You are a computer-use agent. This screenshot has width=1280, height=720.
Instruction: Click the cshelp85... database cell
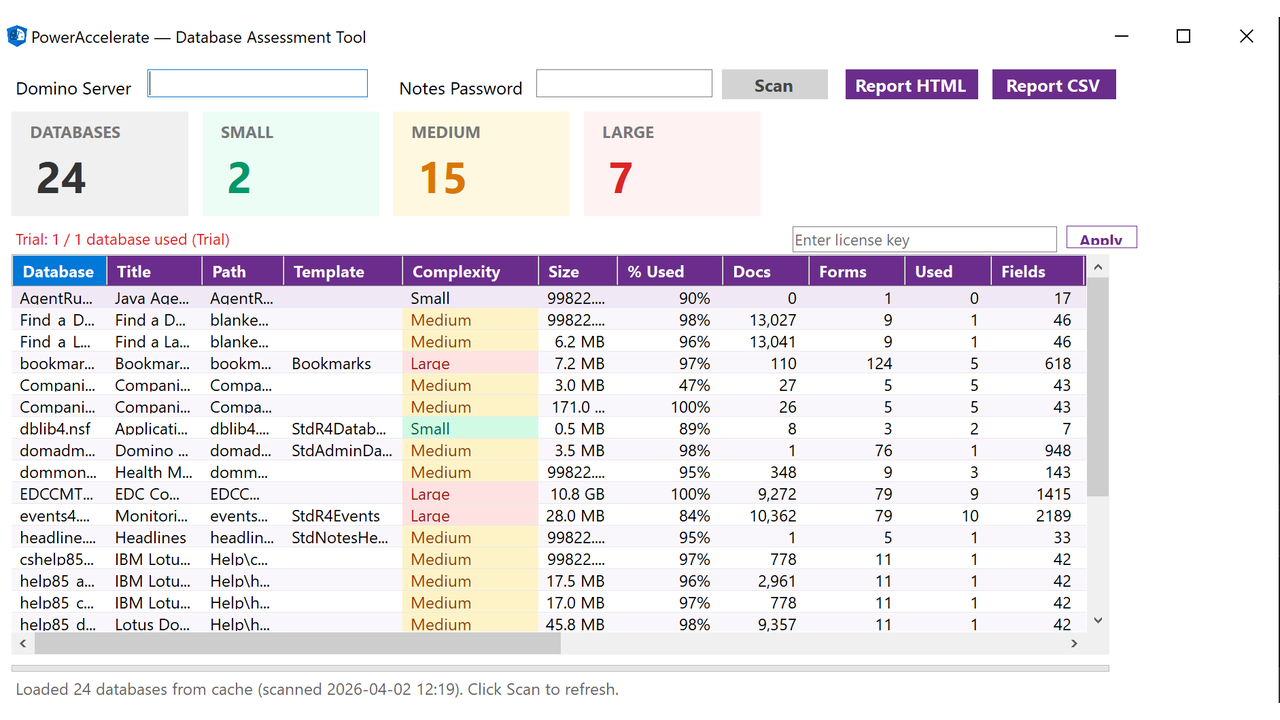(58, 559)
